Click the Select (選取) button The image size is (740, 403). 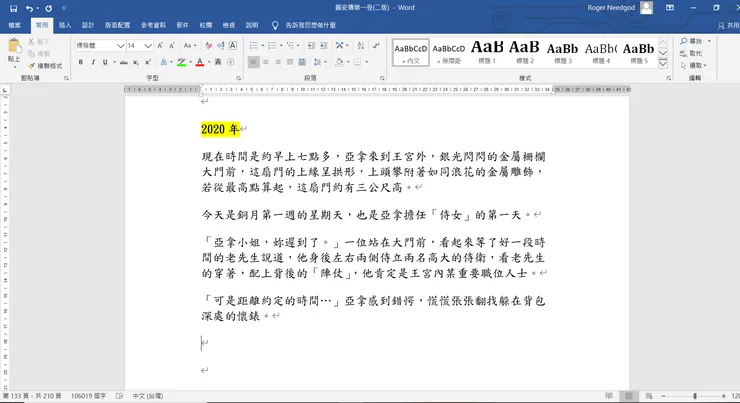point(694,66)
